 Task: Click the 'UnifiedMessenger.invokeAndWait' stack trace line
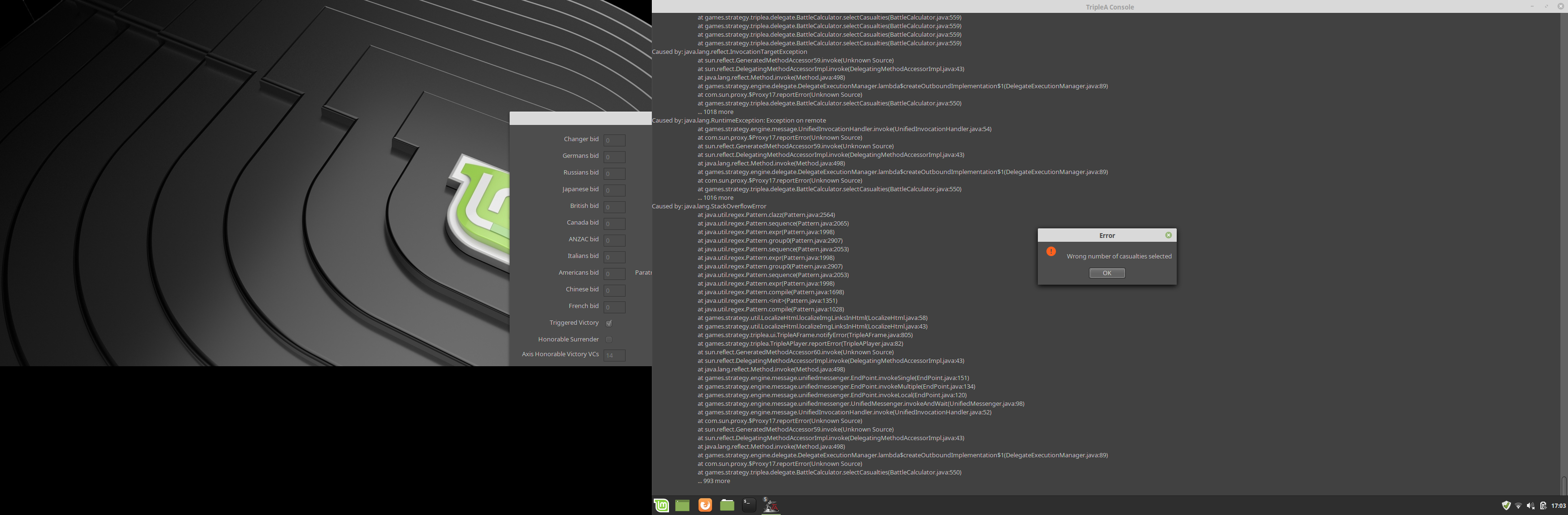[861, 404]
